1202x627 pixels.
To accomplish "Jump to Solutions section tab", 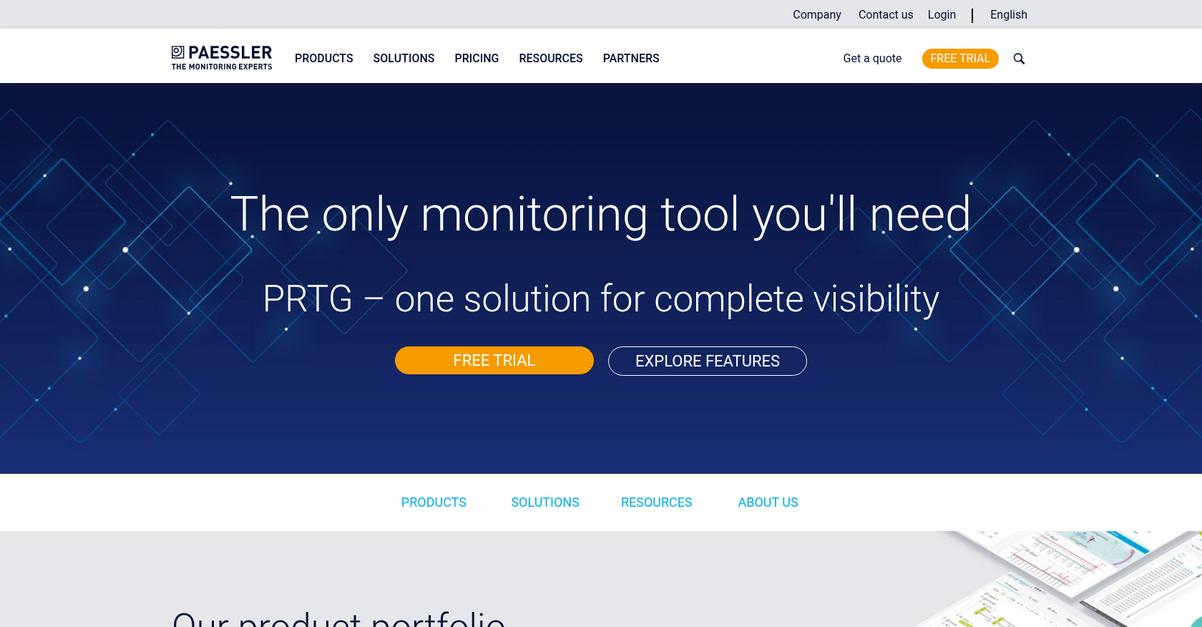I will coord(545,503).
